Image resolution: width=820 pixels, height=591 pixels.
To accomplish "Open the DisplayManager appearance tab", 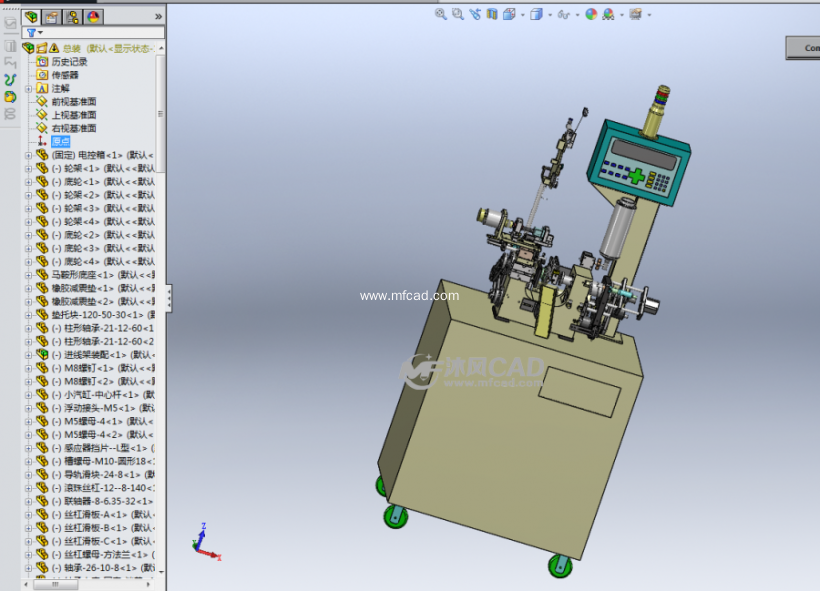I will tap(93, 17).
